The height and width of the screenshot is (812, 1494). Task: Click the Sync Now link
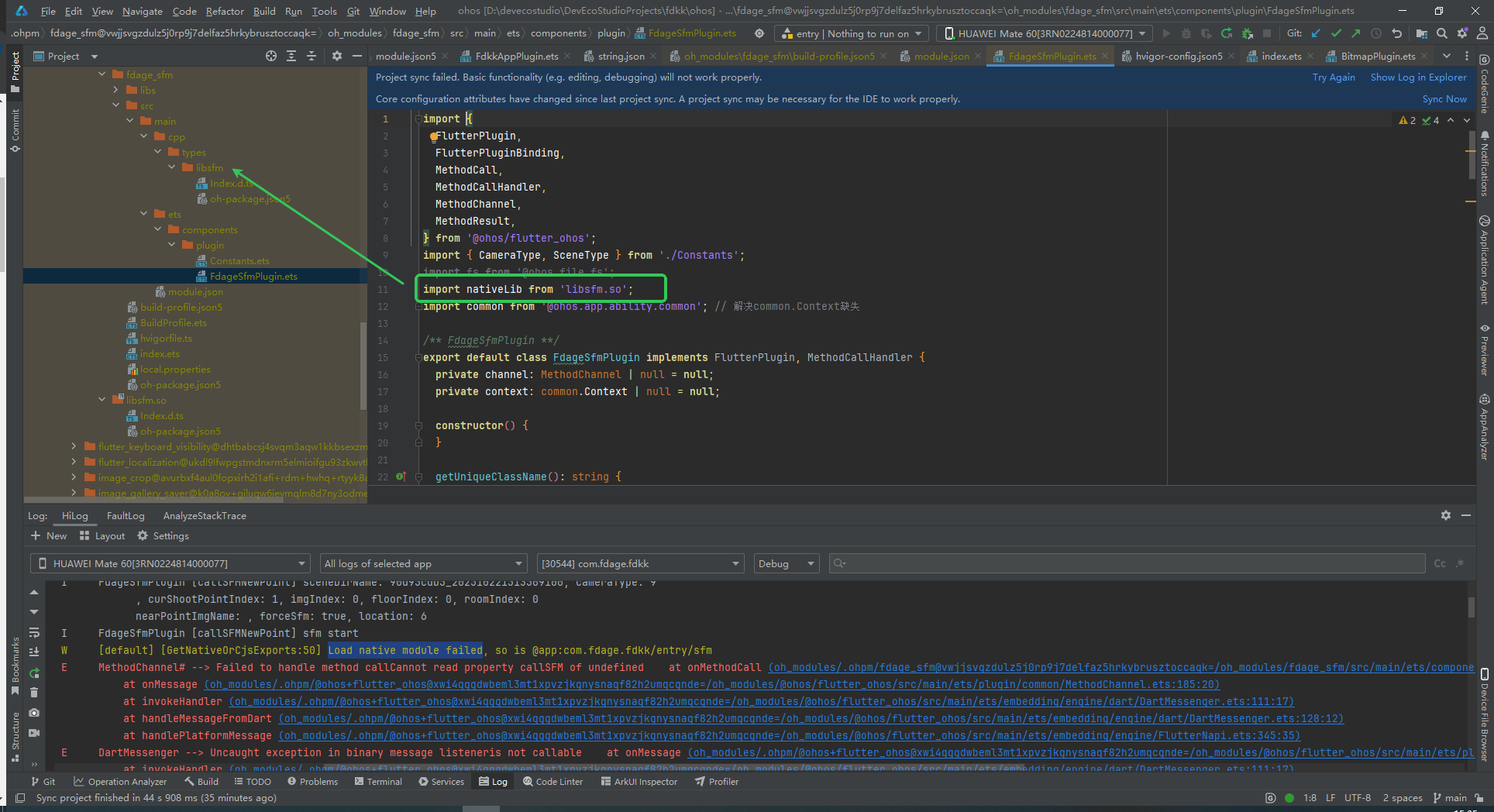[1444, 99]
